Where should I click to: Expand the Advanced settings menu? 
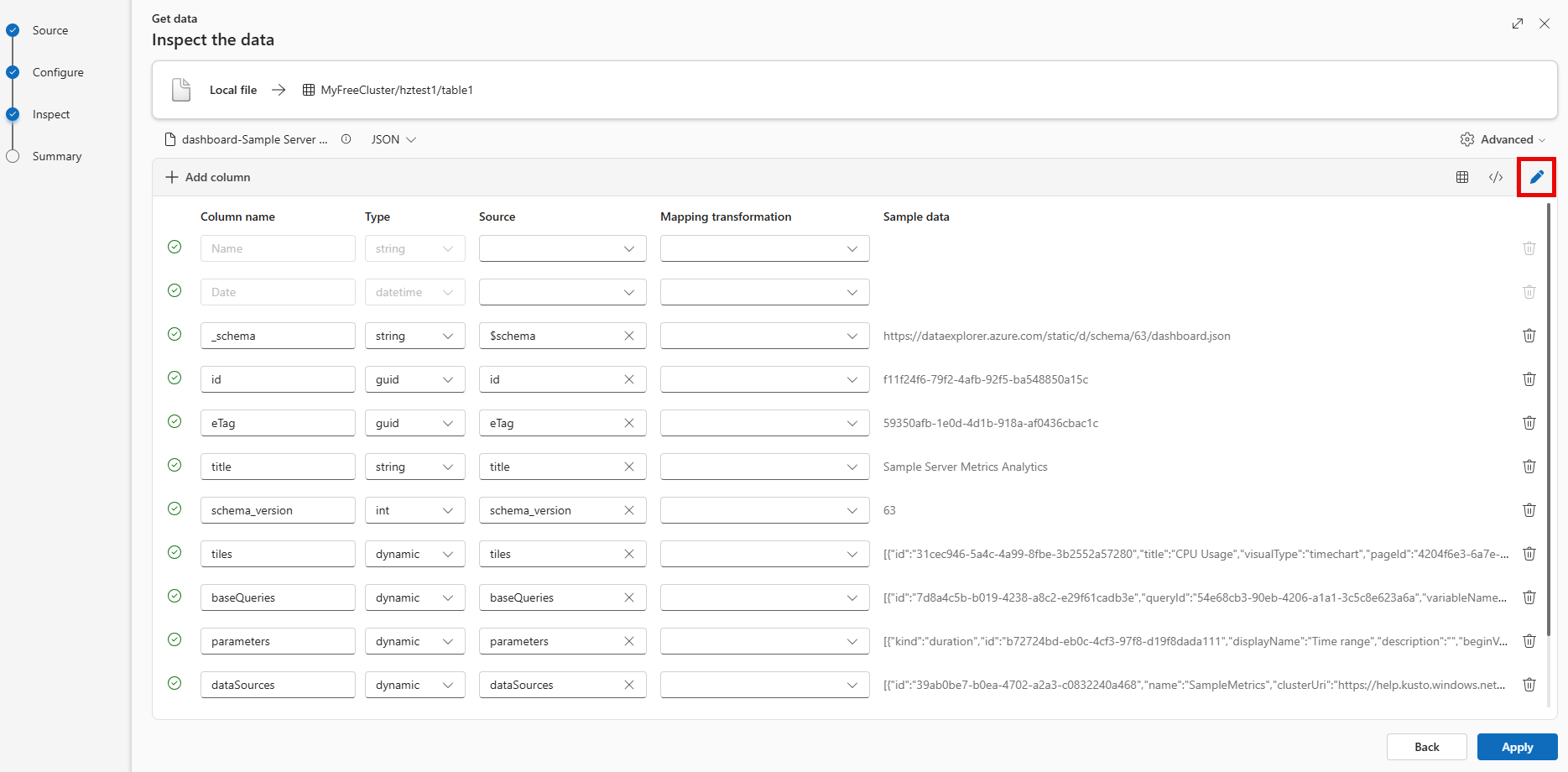click(1503, 139)
